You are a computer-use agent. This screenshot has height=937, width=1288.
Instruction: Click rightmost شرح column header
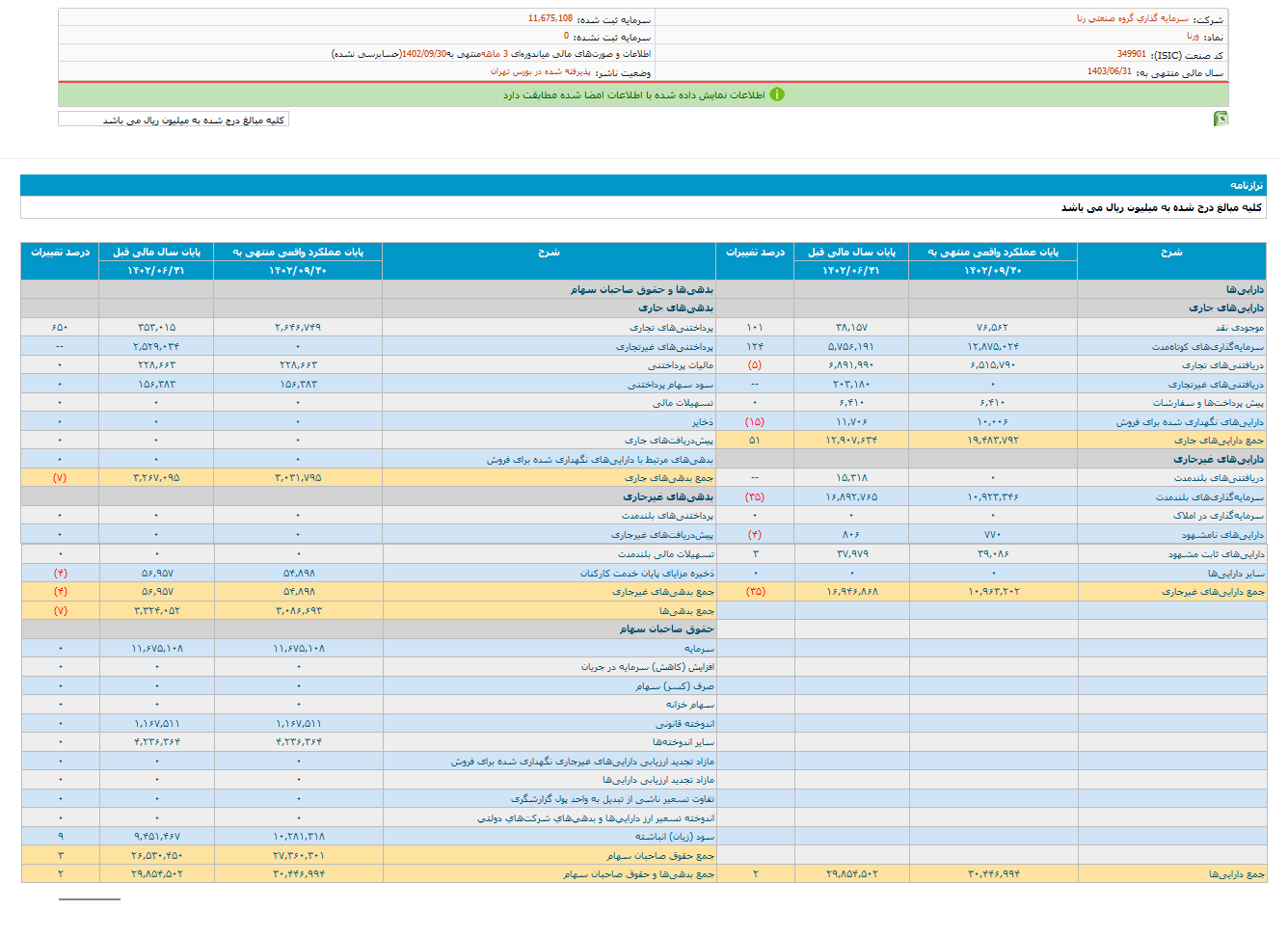pos(1170,253)
